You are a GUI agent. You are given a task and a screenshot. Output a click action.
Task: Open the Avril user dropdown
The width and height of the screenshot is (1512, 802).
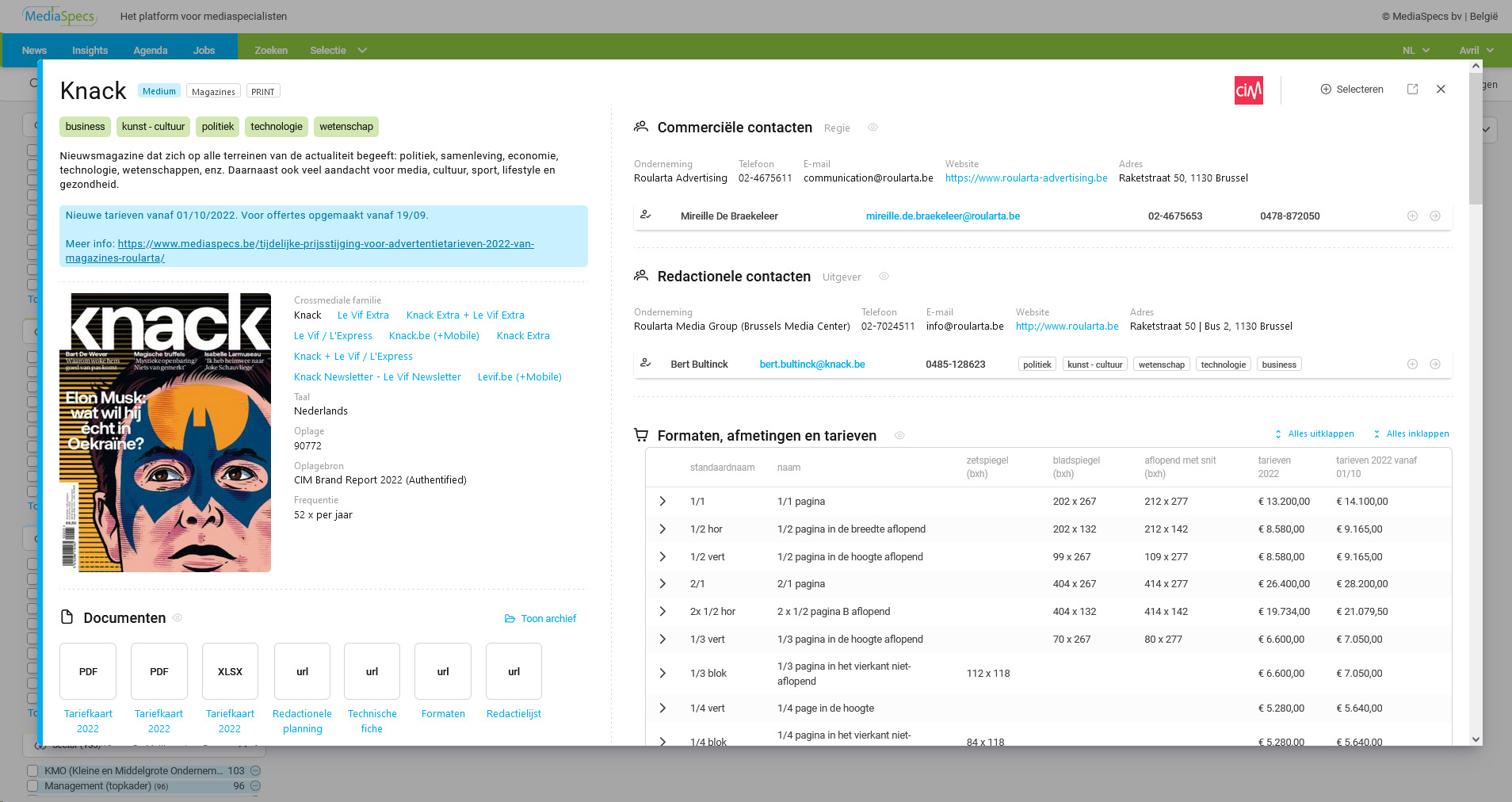[x=1476, y=51]
